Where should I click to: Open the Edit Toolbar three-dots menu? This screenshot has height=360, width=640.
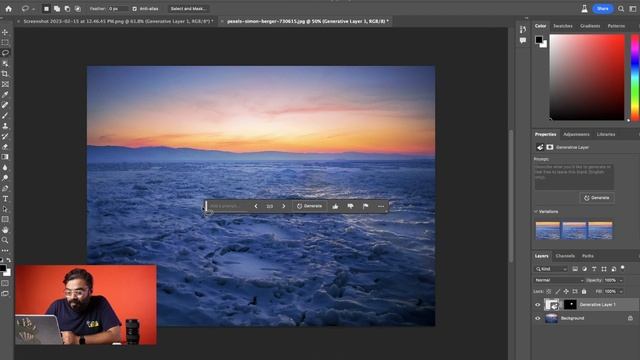(x=5, y=251)
